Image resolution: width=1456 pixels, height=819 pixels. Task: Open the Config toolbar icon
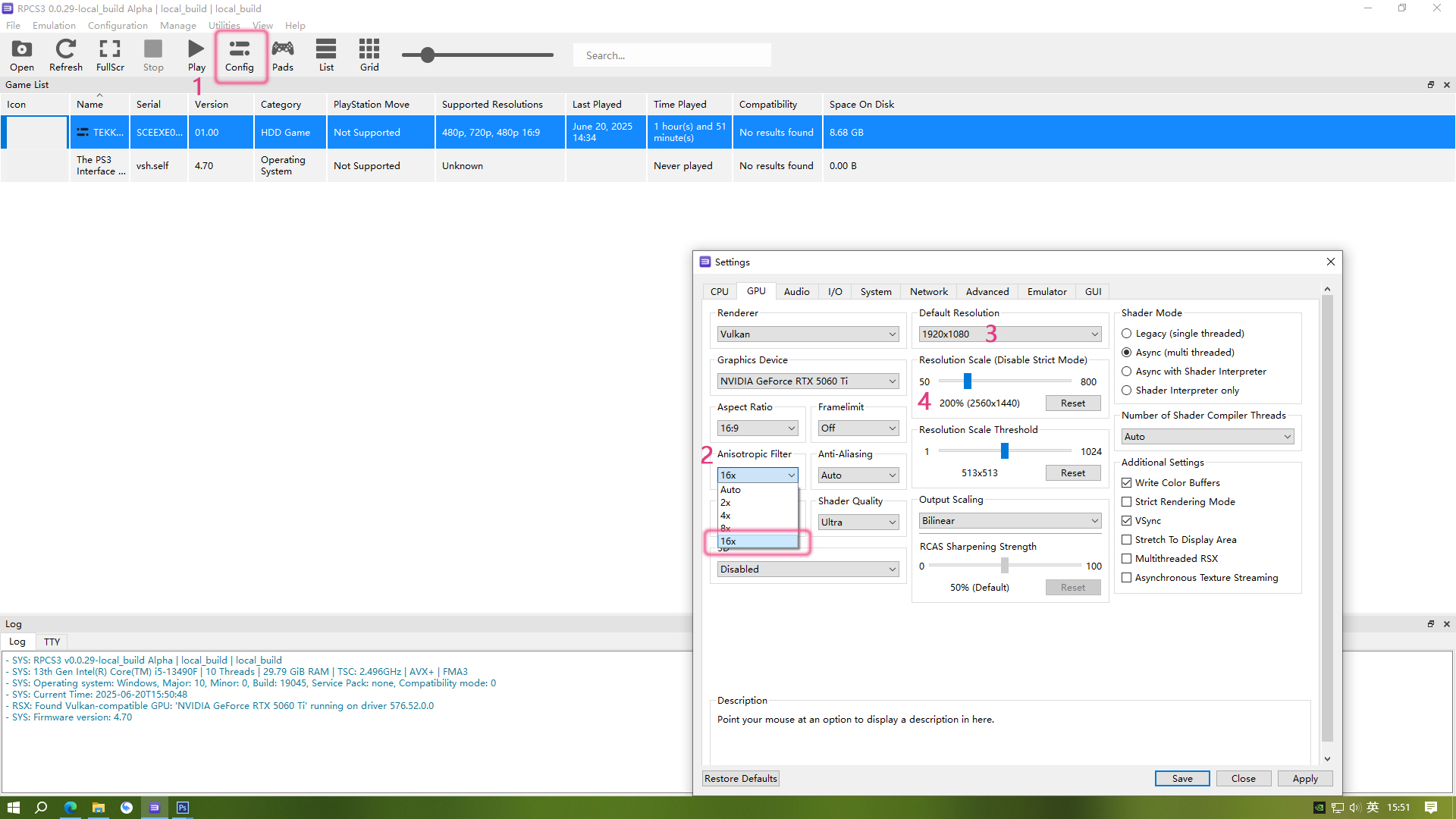click(x=240, y=55)
